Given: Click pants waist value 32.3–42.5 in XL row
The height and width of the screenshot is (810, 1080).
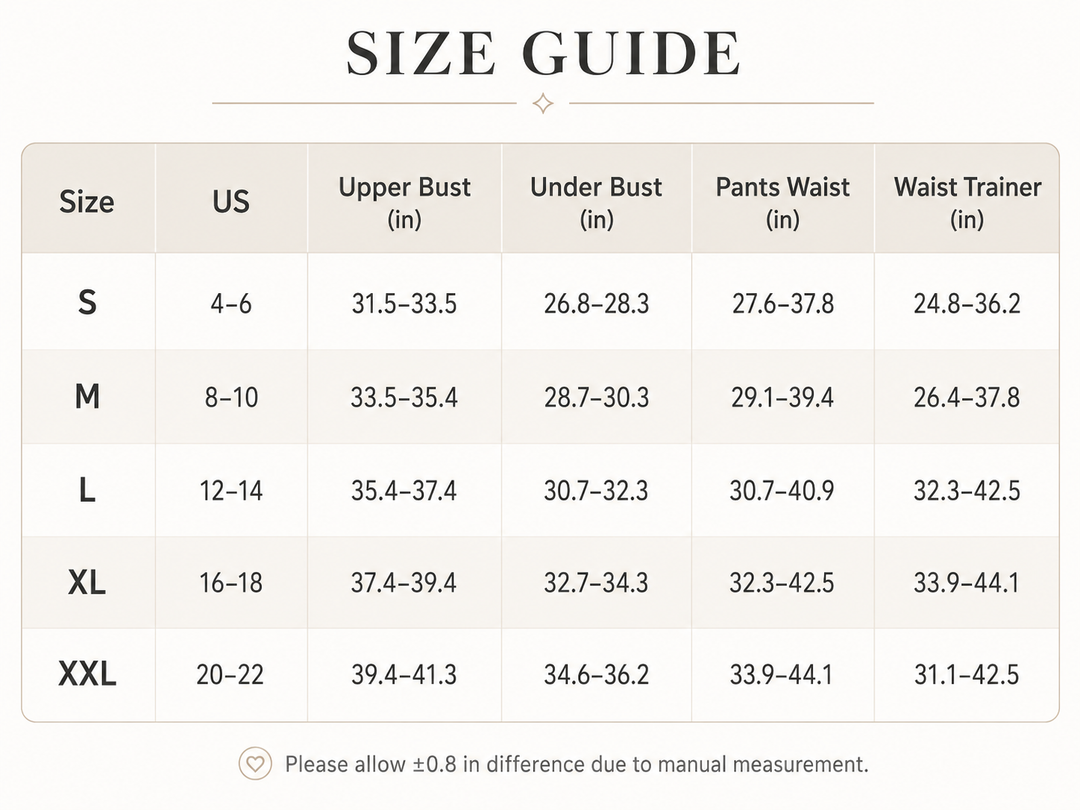Looking at the screenshot, I should coord(782,583).
